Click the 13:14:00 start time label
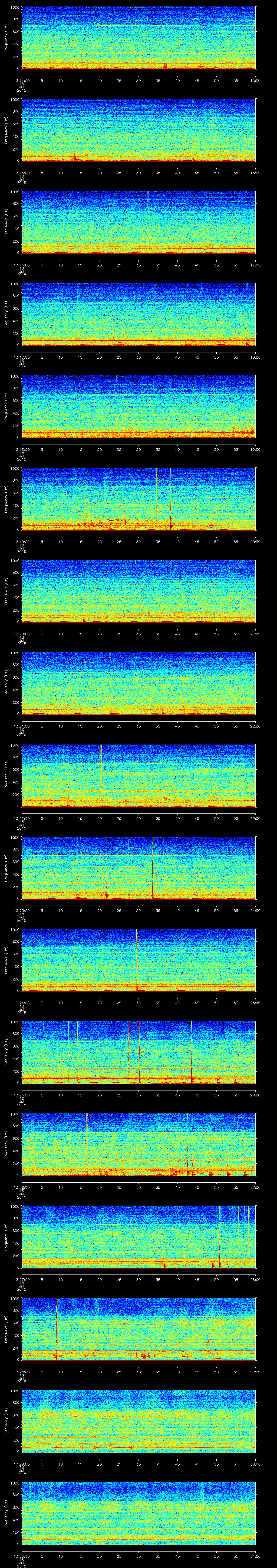 coord(21,80)
